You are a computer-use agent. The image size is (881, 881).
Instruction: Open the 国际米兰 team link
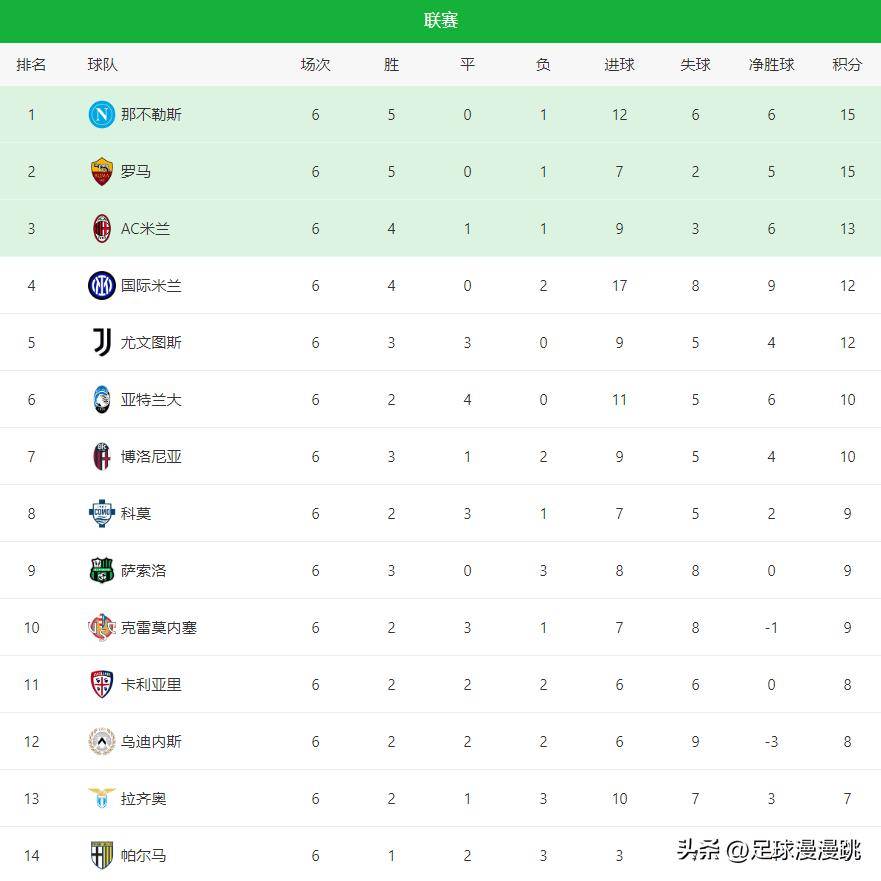151,285
